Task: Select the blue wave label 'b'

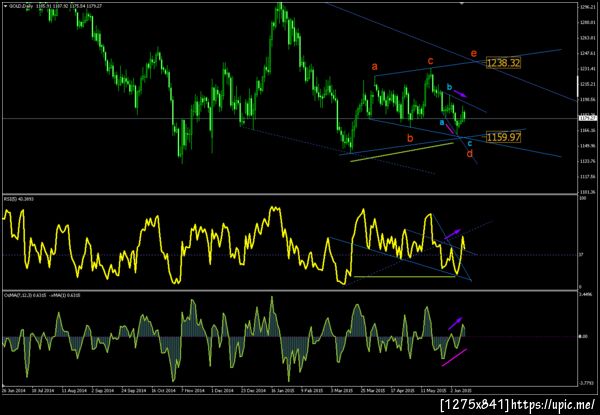Action: pos(449,87)
